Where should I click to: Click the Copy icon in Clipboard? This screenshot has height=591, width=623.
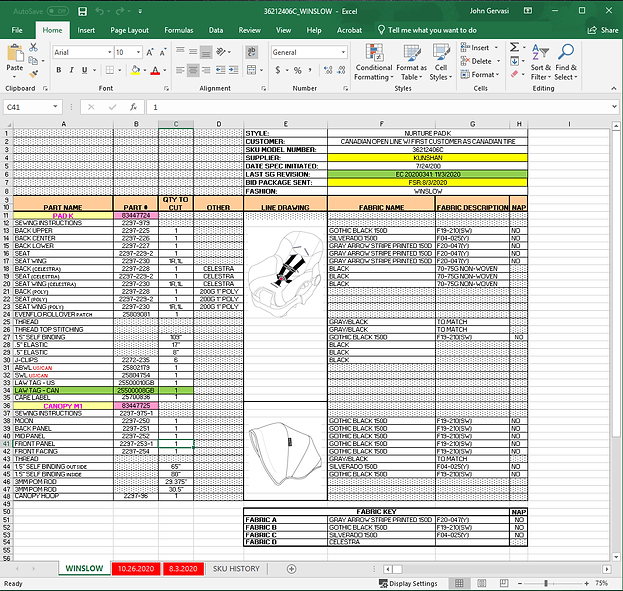click(x=33, y=61)
